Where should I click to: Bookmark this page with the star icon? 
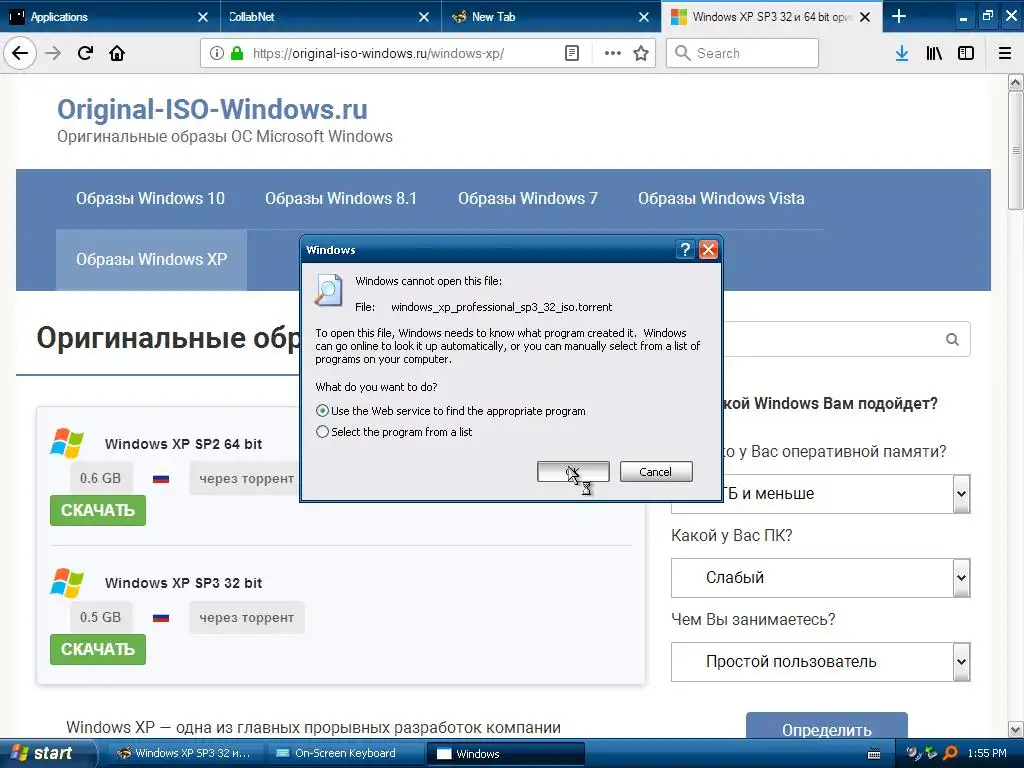click(x=641, y=53)
